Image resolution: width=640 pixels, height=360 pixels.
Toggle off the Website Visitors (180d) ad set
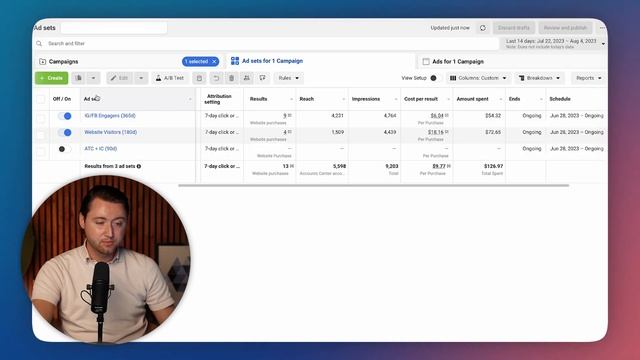(64, 132)
